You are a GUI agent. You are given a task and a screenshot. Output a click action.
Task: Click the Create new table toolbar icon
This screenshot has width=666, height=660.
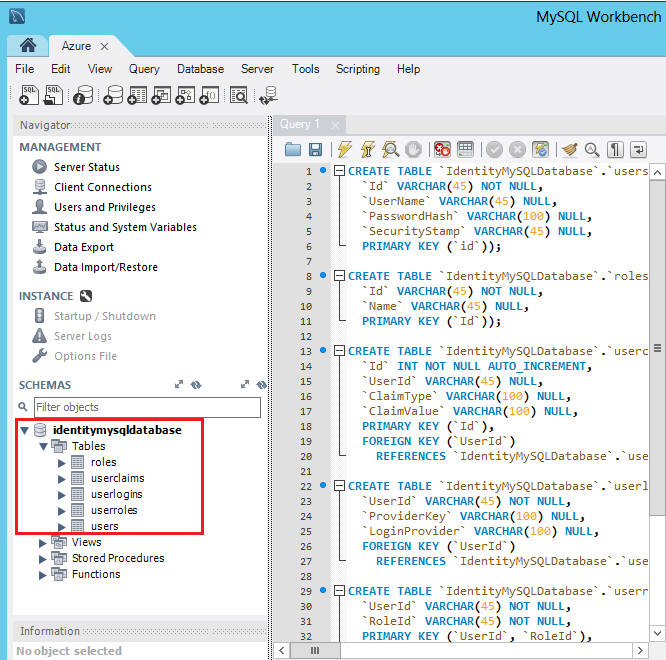137,95
